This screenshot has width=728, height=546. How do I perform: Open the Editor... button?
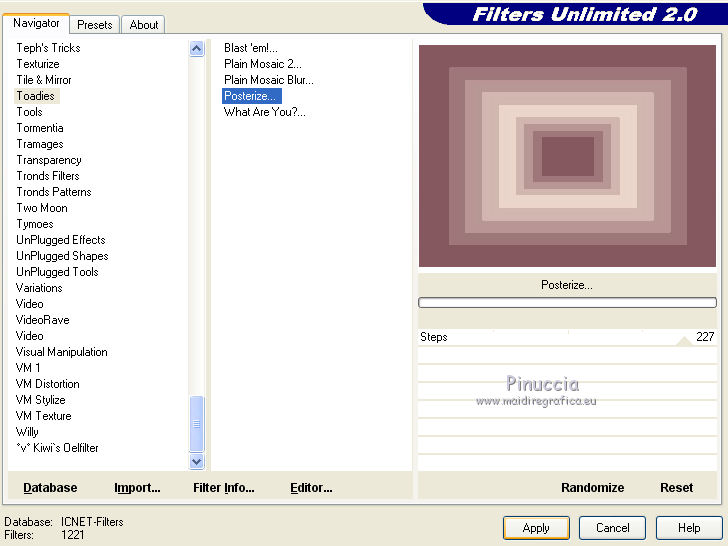[311, 488]
